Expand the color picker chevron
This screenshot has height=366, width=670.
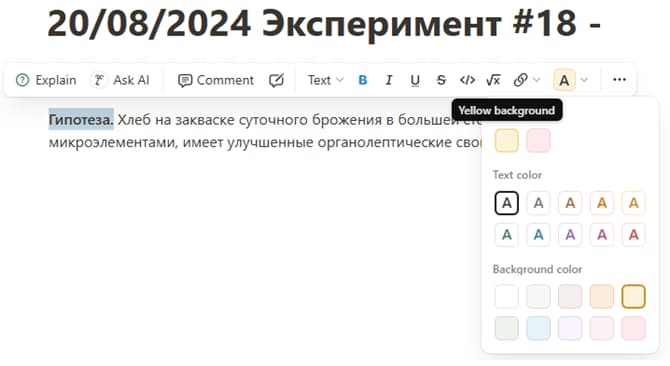pos(585,80)
